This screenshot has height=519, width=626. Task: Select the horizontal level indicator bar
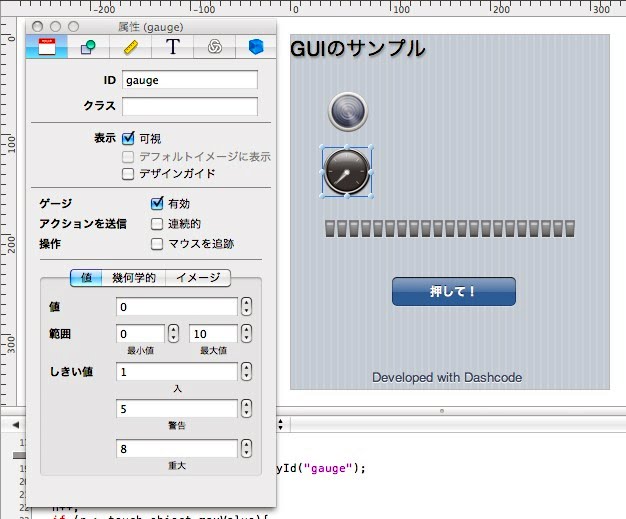pos(450,228)
